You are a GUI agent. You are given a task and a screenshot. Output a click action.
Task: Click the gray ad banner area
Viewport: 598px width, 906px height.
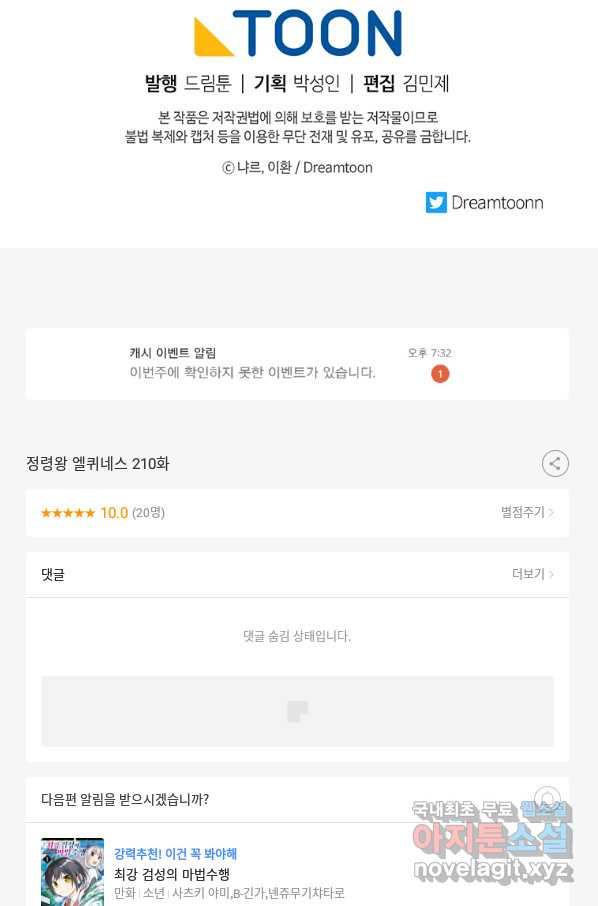[x=297, y=711]
